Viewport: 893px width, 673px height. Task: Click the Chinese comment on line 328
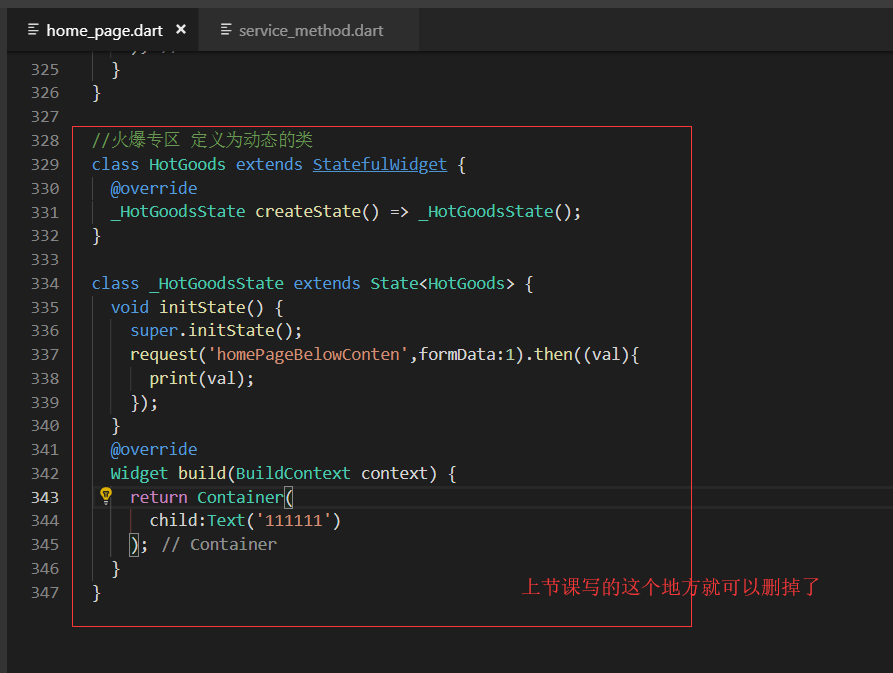pyautogui.click(x=202, y=140)
